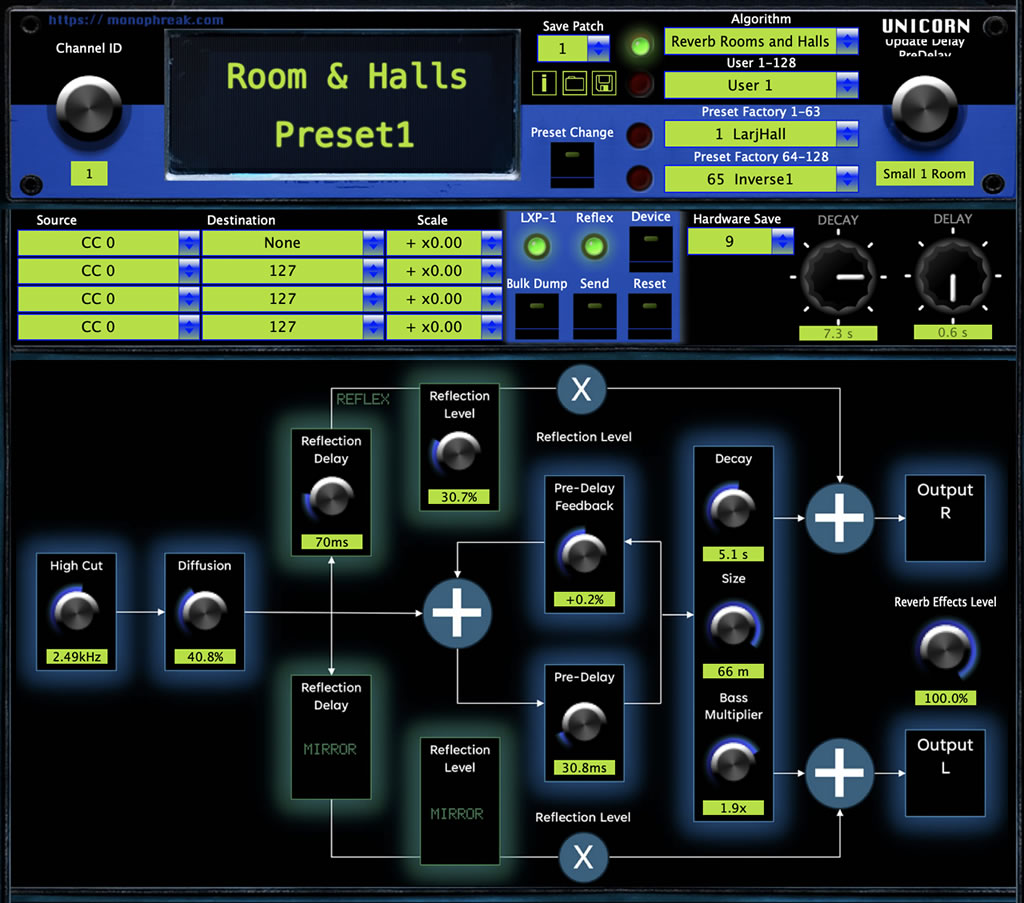
Task: Open the Hardware Save dropdown
Action: point(740,241)
